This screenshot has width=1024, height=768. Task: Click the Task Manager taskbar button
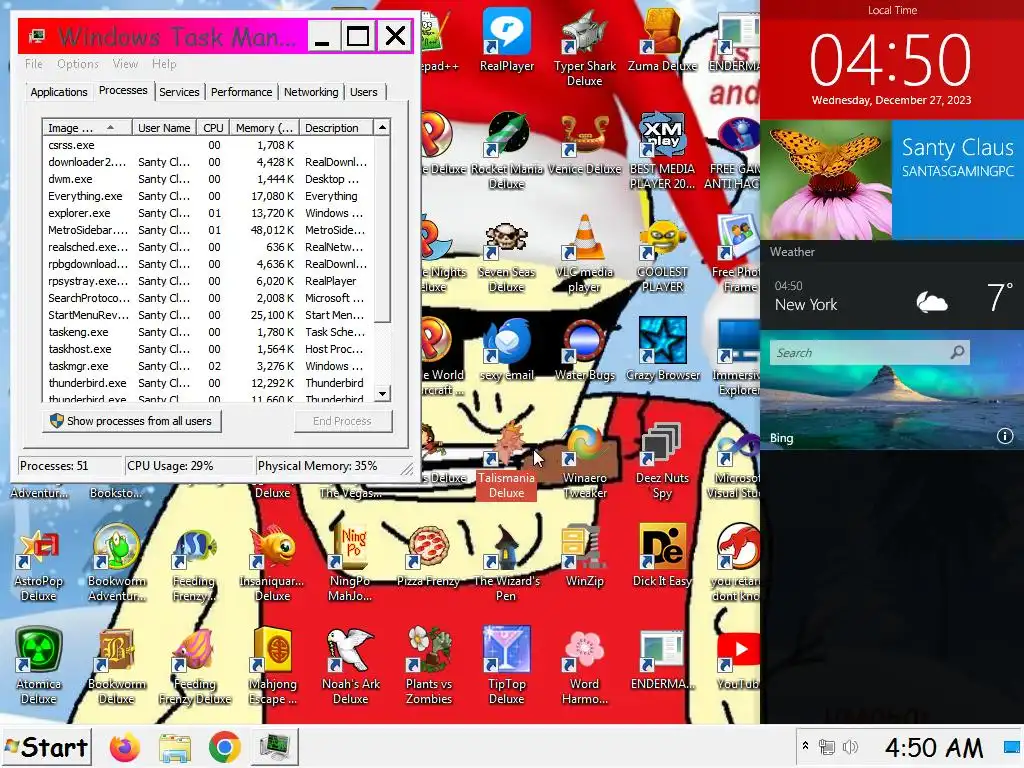[274, 747]
